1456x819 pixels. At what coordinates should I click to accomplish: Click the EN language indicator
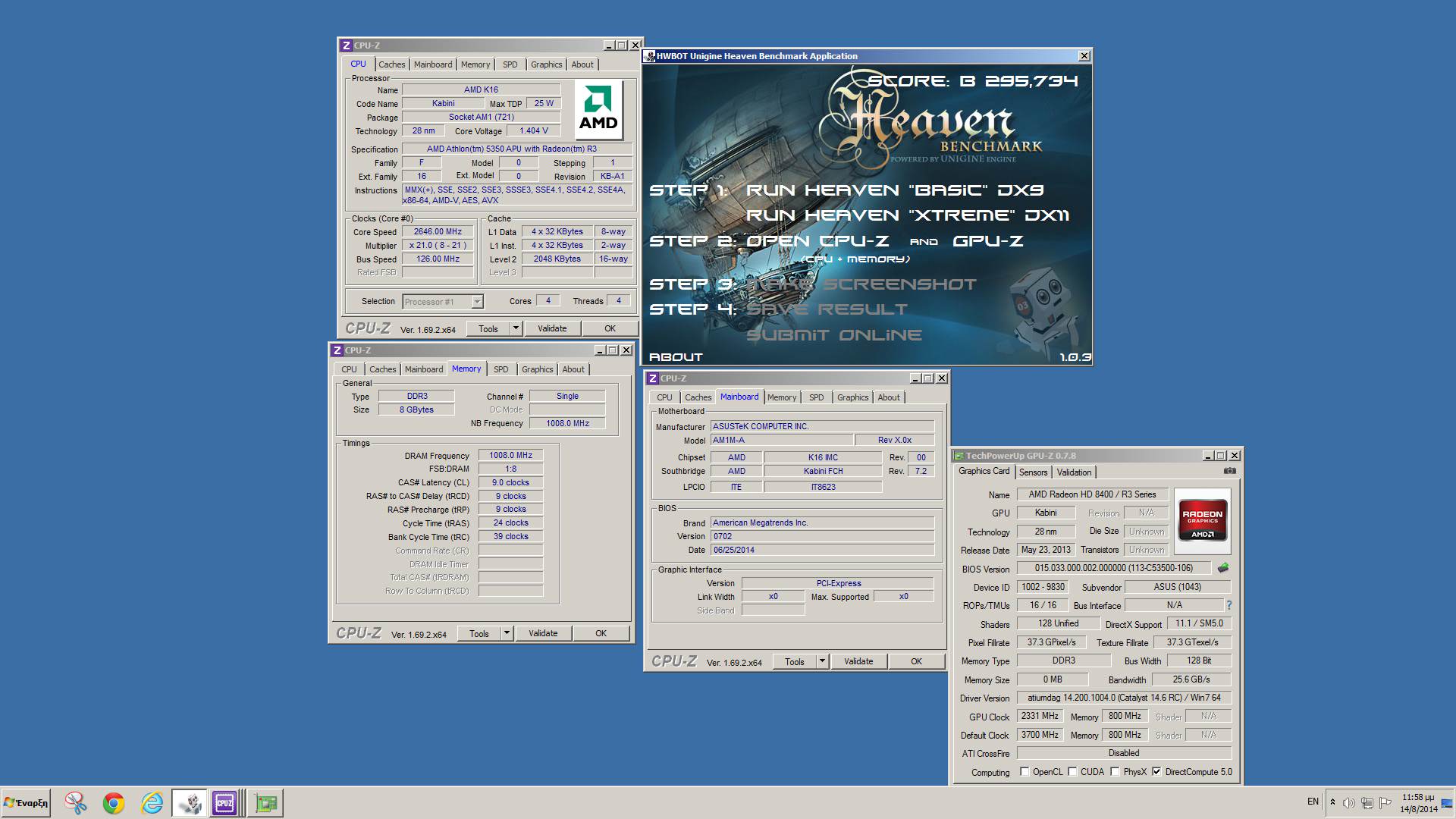[x=1313, y=802]
